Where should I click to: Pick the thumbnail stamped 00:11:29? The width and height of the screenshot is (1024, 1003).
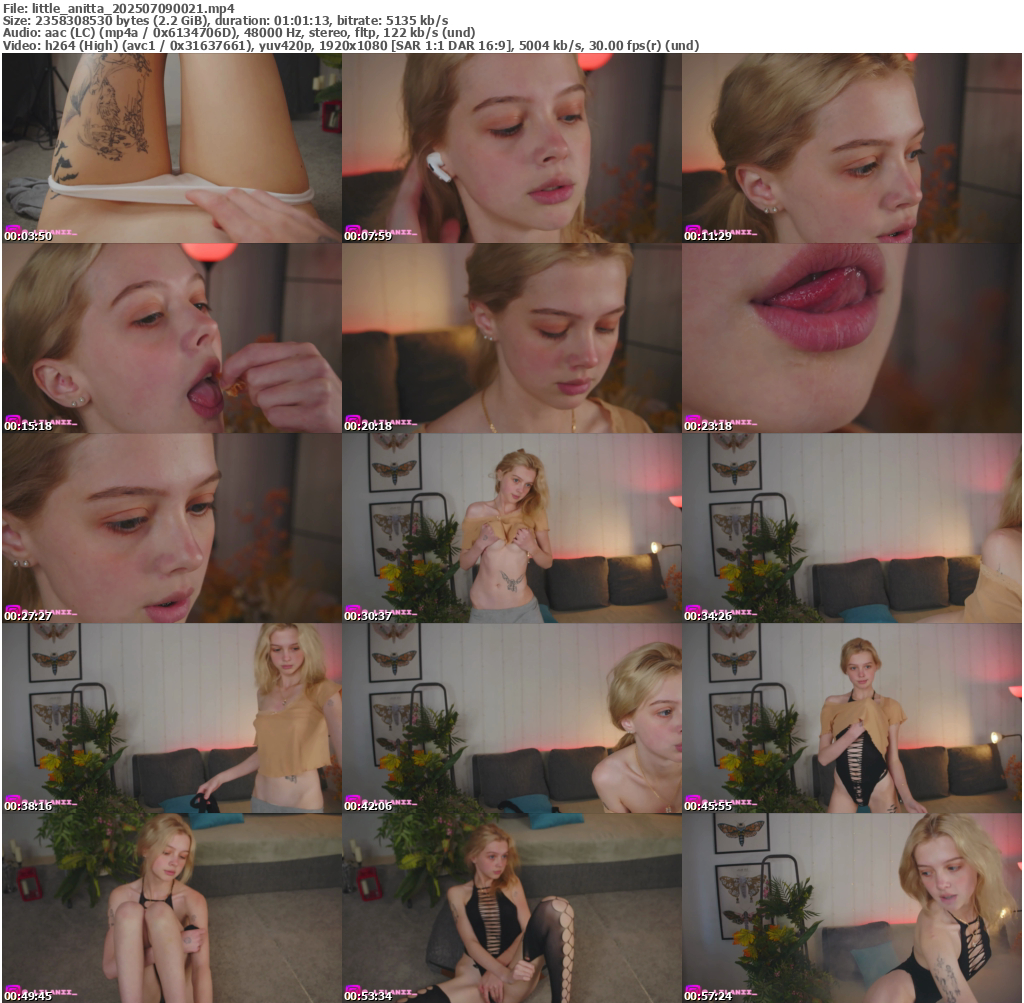(x=852, y=148)
